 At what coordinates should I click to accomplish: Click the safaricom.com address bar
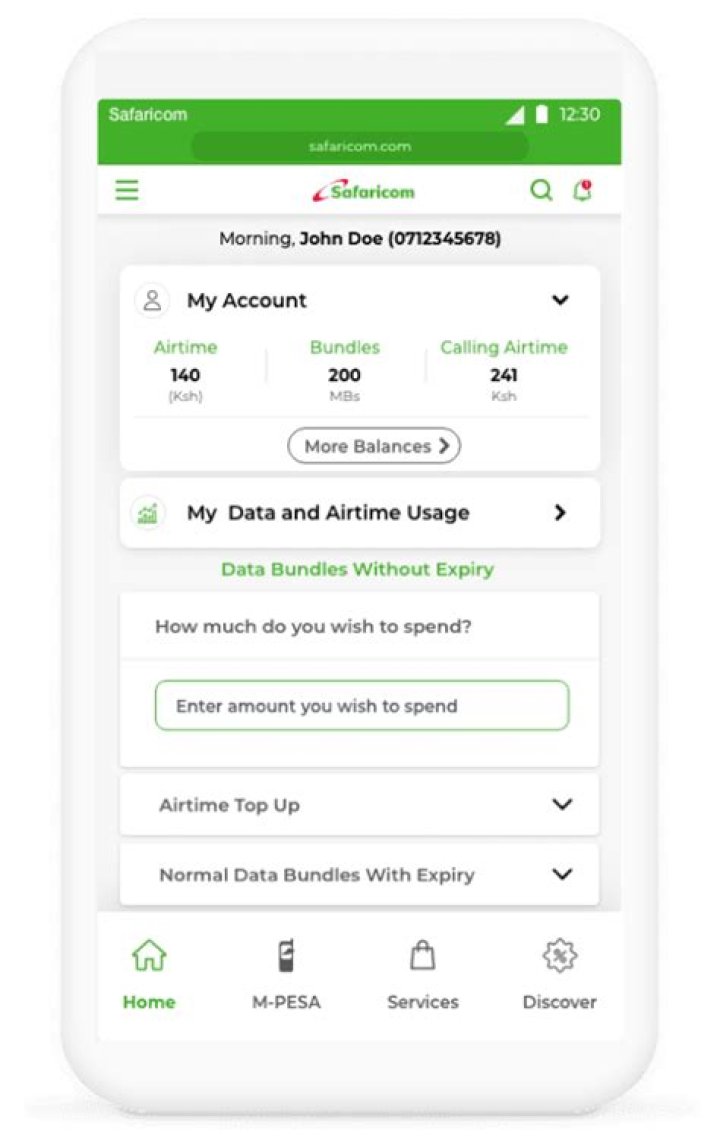(x=360, y=147)
